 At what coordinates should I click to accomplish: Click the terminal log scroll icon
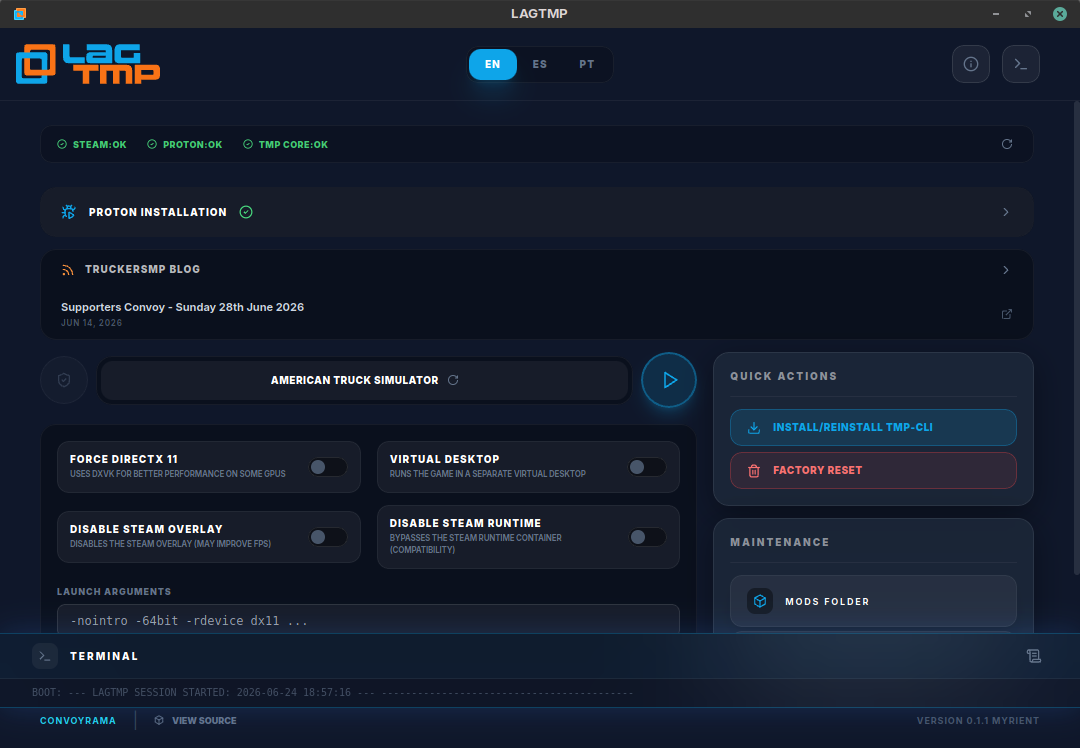1033,656
